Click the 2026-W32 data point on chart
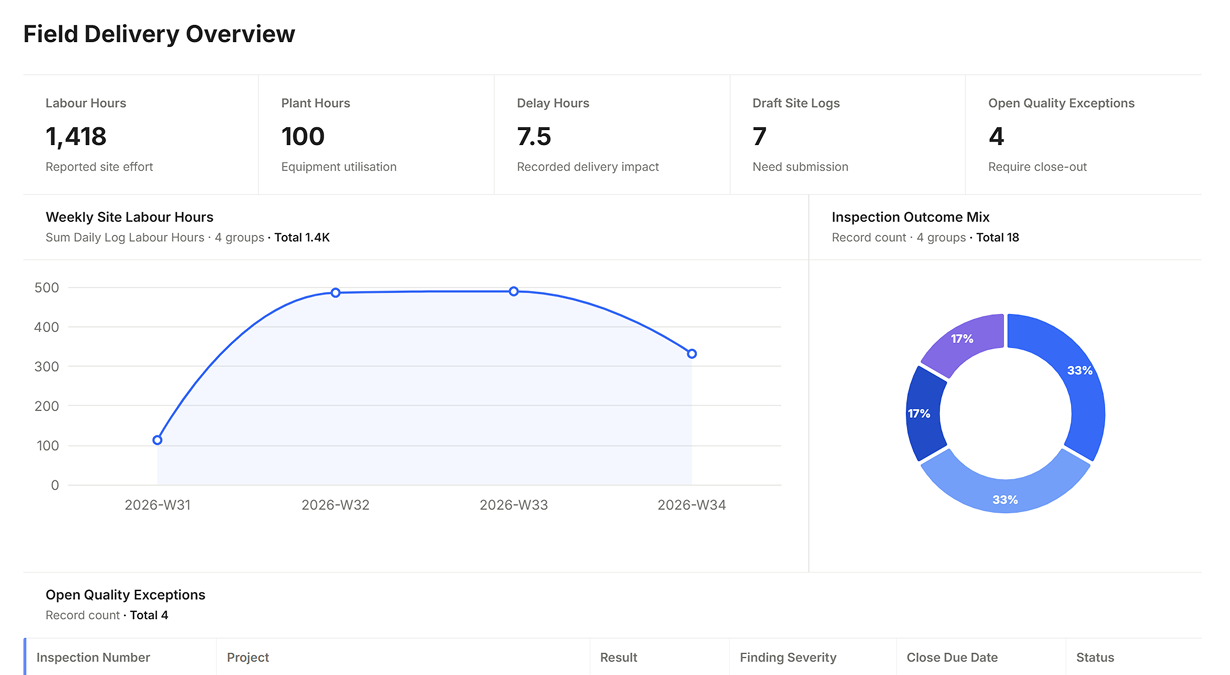Screen dimensions: 1230x675 click(x=335, y=293)
